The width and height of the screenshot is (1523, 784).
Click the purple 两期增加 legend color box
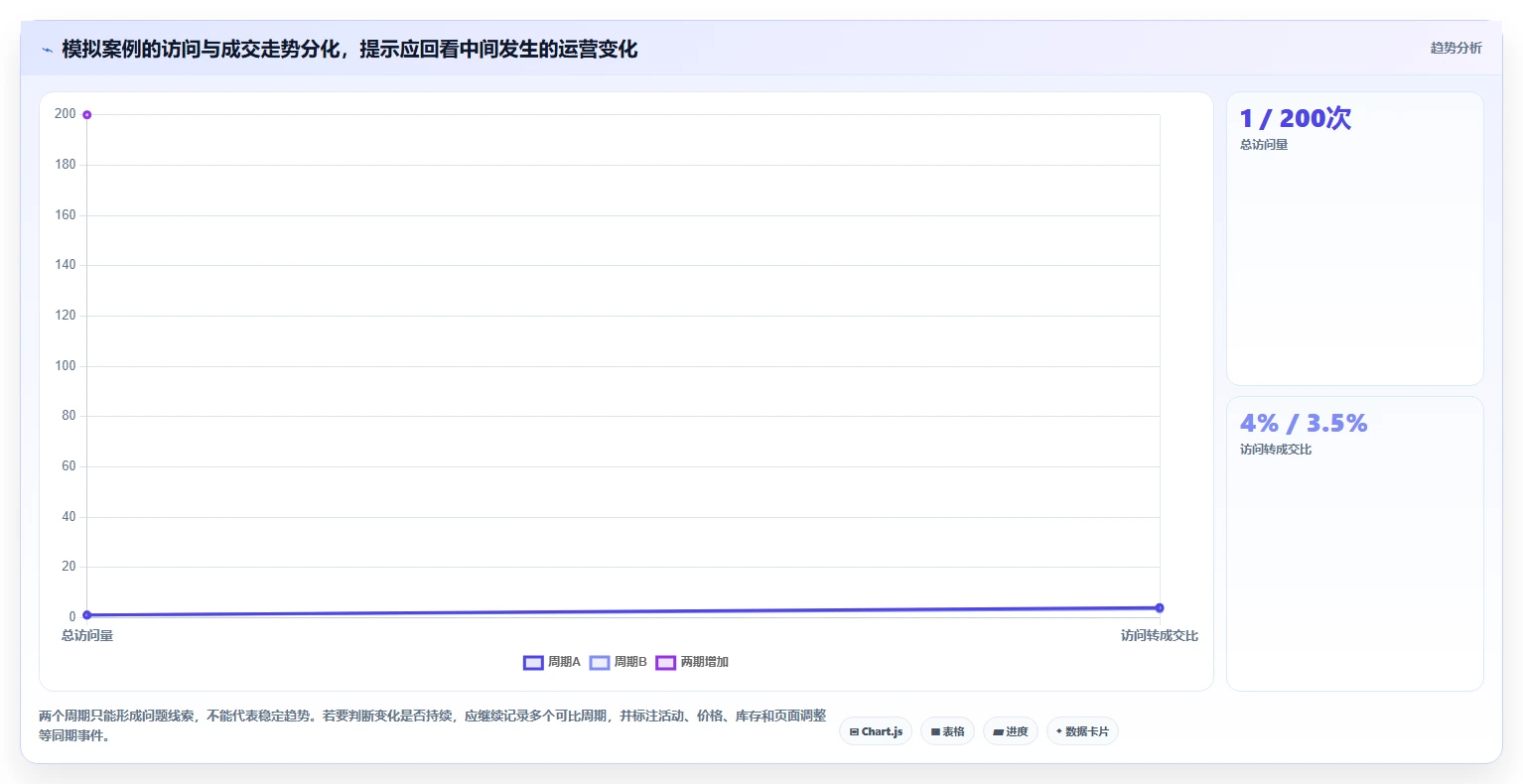tap(665, 663)
